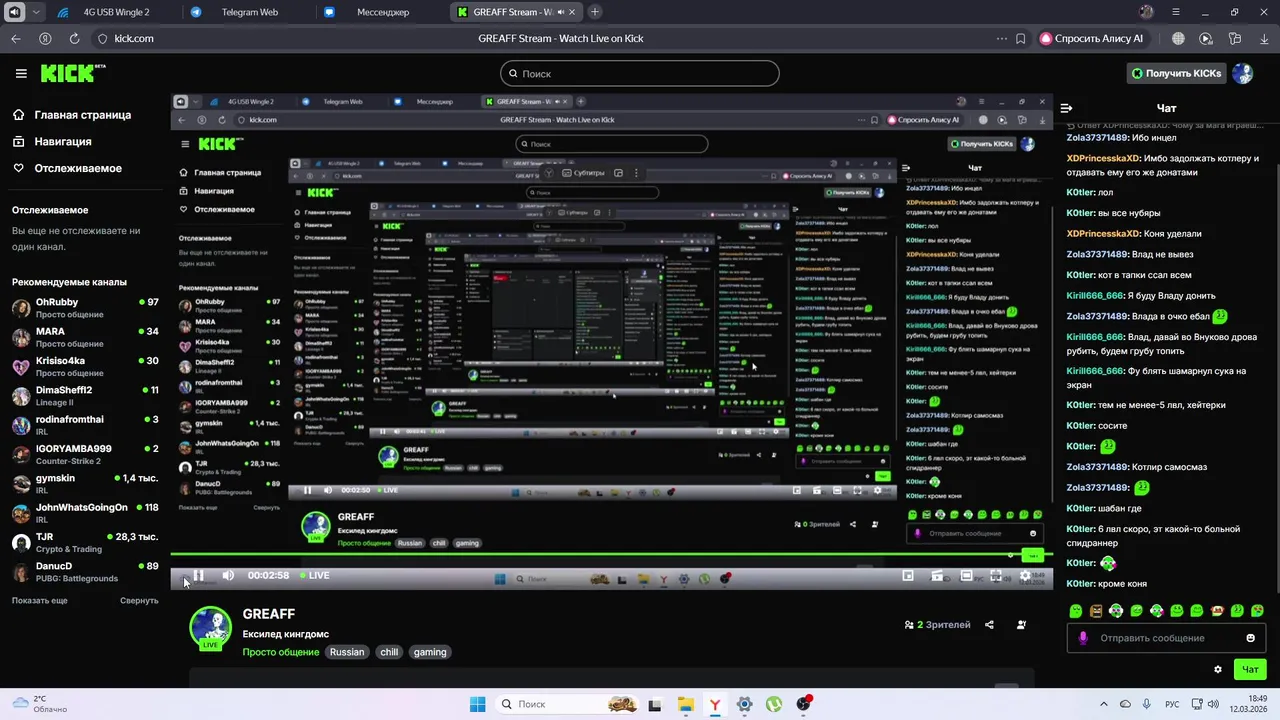Collapse the chat panel with arrow icon
Viewport: 1280px width, 720px height.
pyautogui.click(x=1066, y=108)
